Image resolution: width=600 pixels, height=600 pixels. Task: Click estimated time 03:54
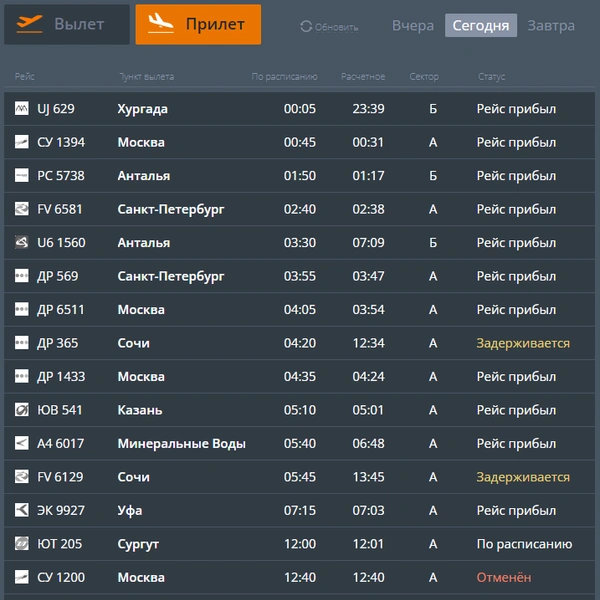pyautogui.click(x=368, y=310)
